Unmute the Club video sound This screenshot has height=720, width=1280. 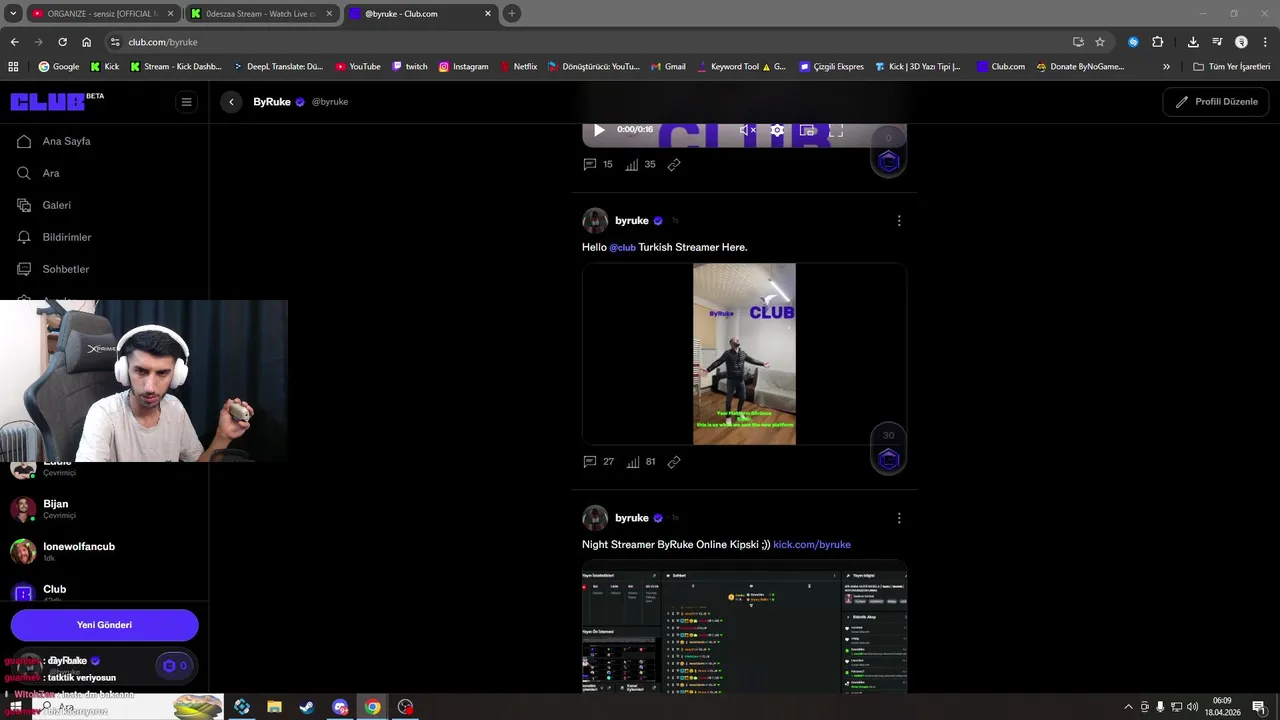(747, 130)
